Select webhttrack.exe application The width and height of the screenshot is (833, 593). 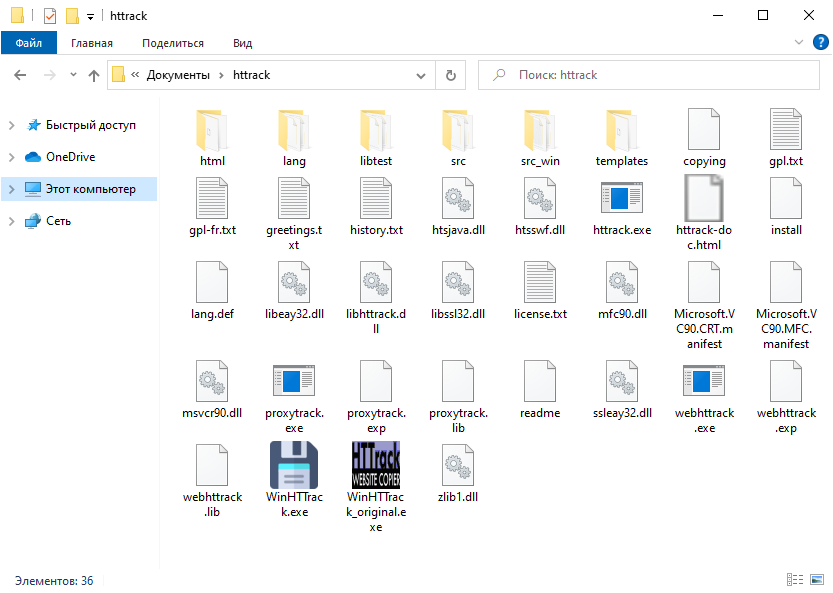(704, 397)
